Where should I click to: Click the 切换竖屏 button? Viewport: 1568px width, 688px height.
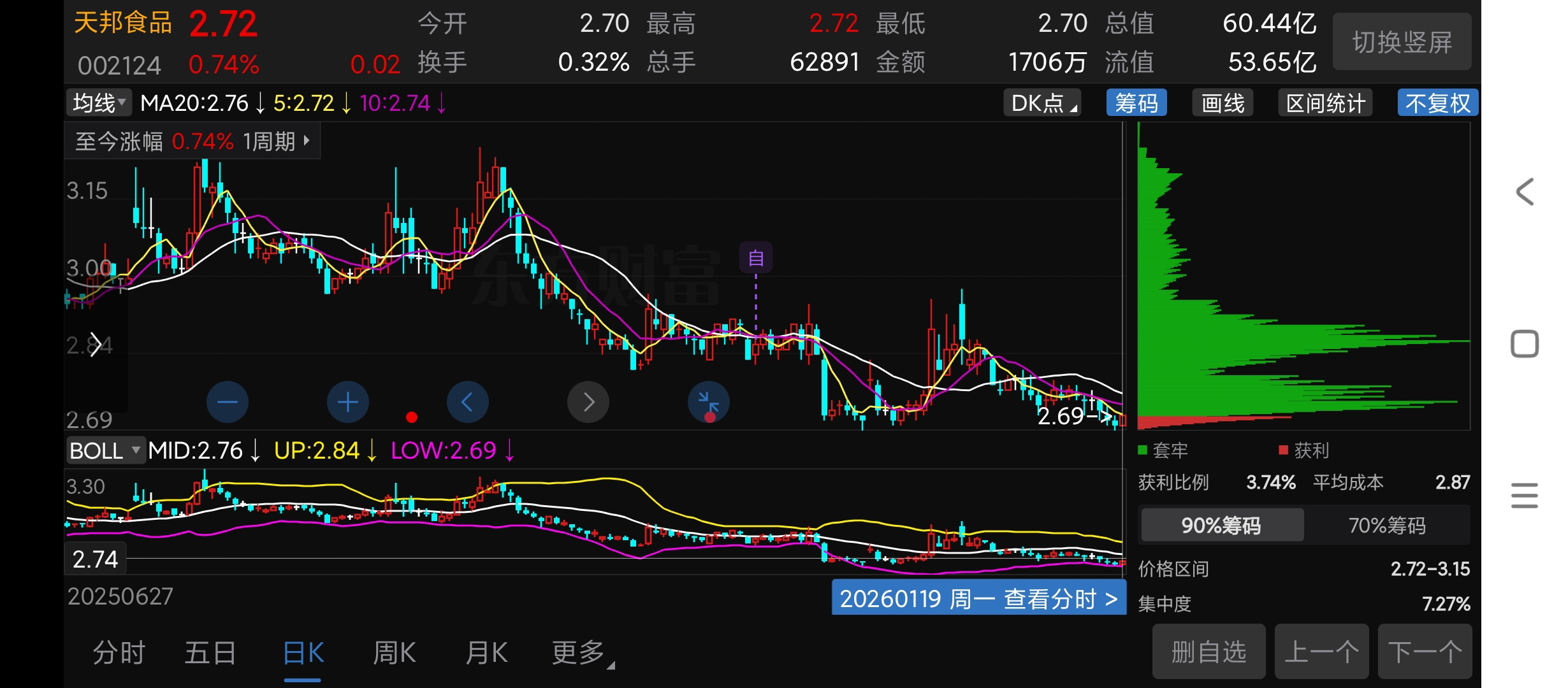coord(1402,43)
